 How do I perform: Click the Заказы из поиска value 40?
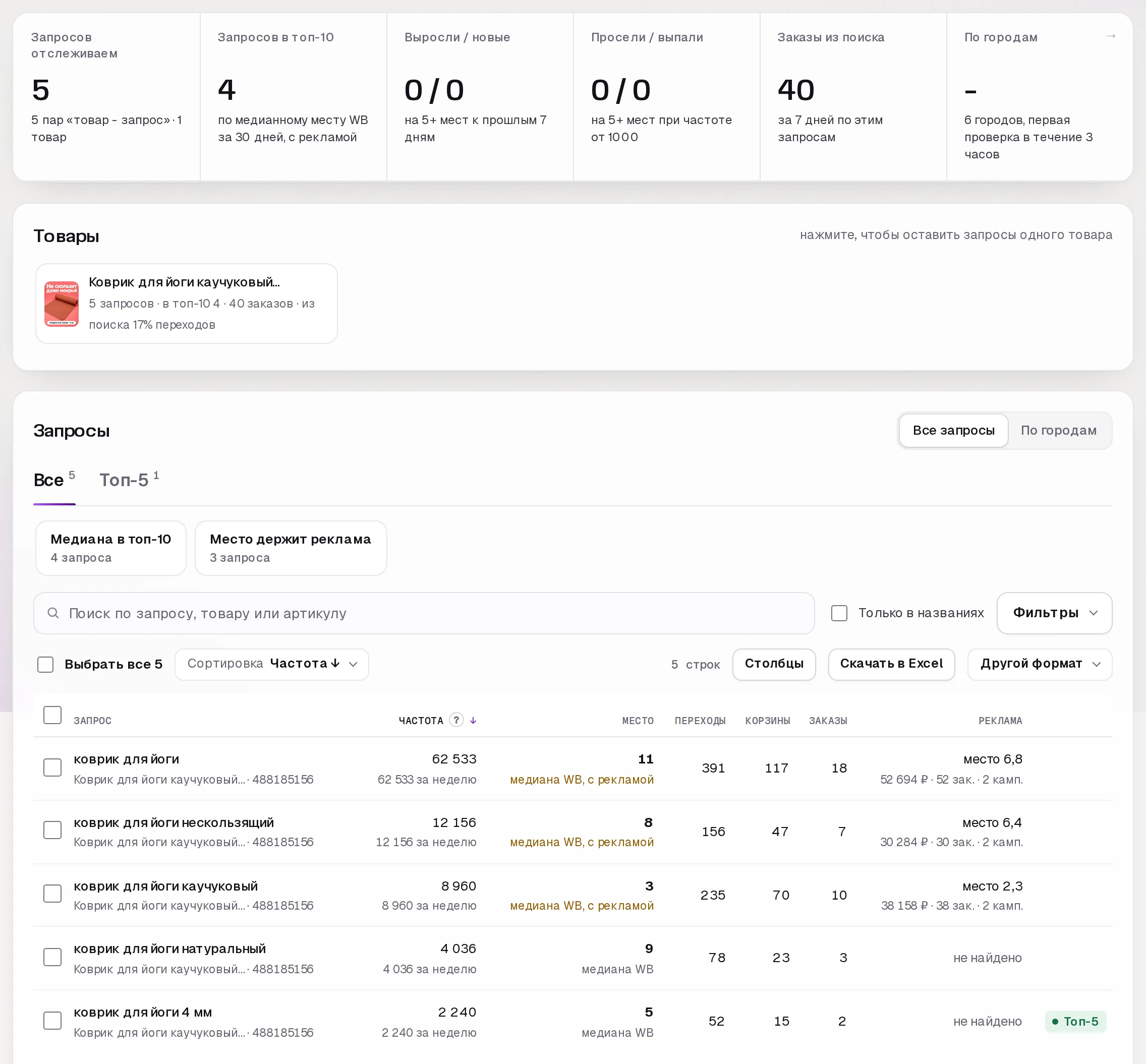tap(796, 90)
